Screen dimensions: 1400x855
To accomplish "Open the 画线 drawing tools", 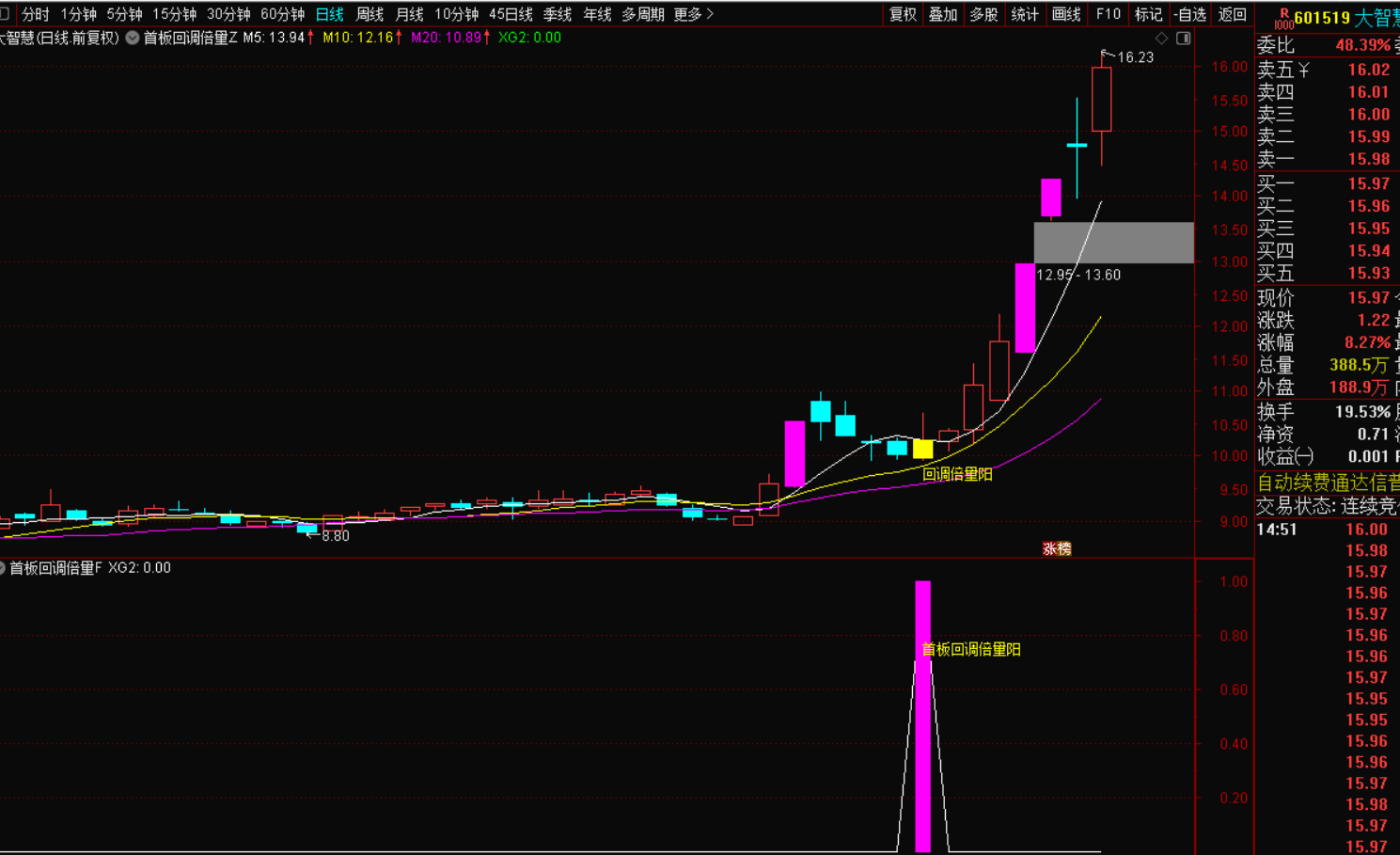I will tap(1066, 14).
